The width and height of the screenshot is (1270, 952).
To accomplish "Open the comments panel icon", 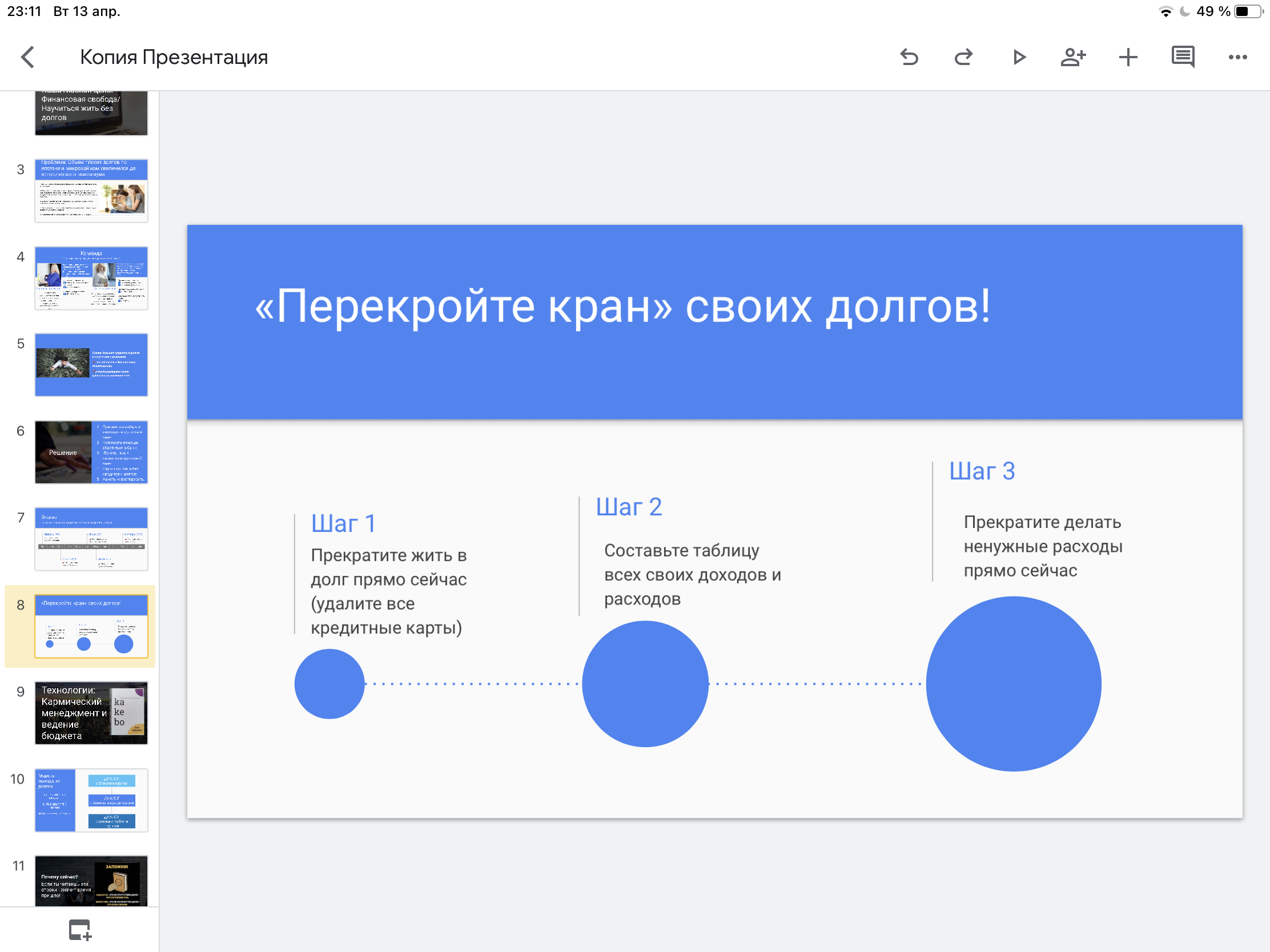I will (1183, 57).
